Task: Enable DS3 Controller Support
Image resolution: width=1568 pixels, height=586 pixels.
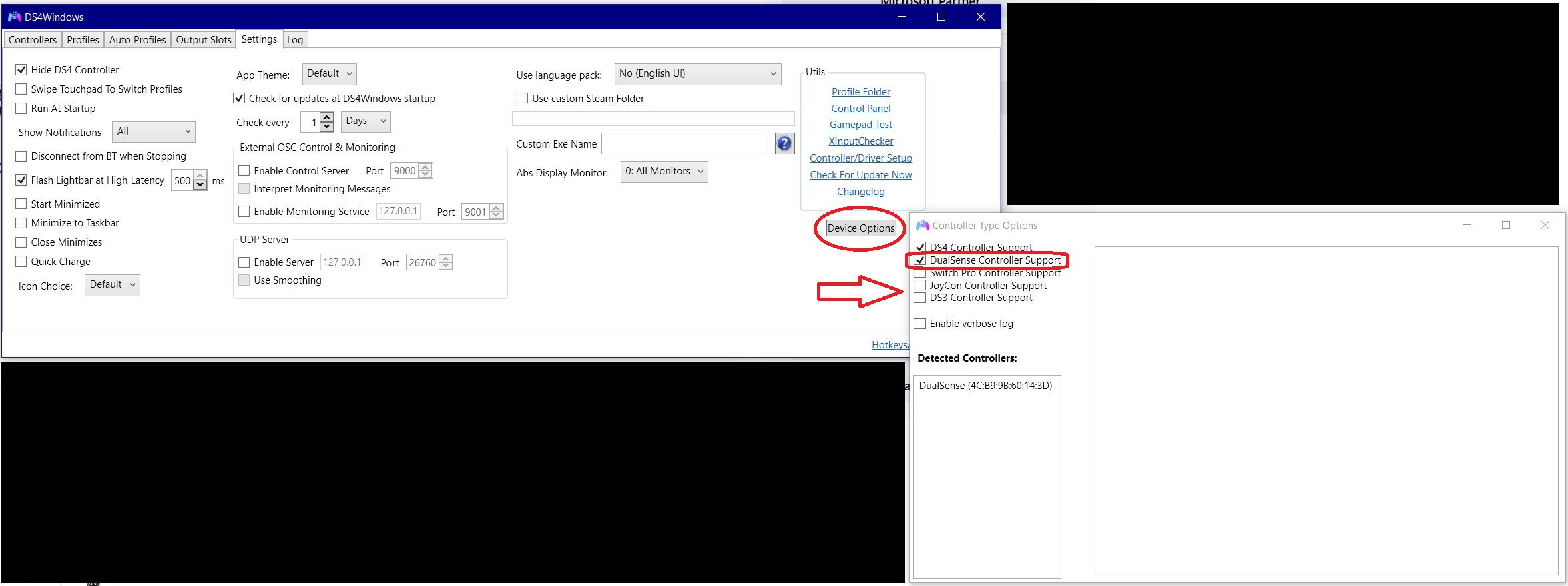Action: coord(920,298)
